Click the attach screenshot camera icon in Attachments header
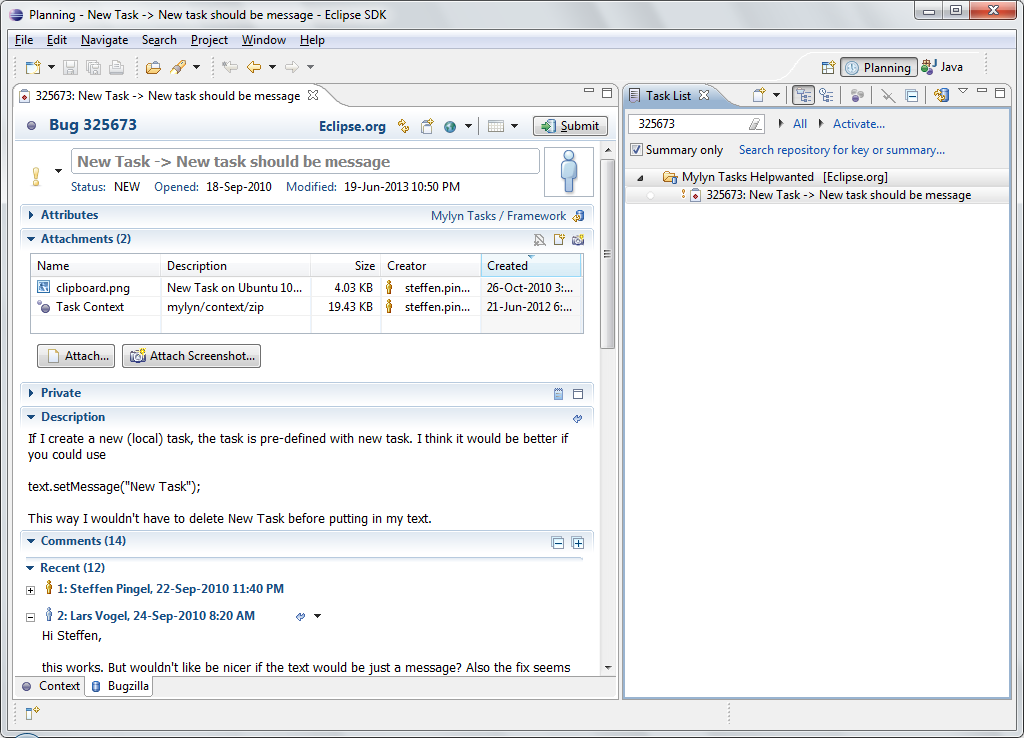 tap(578, 240)
